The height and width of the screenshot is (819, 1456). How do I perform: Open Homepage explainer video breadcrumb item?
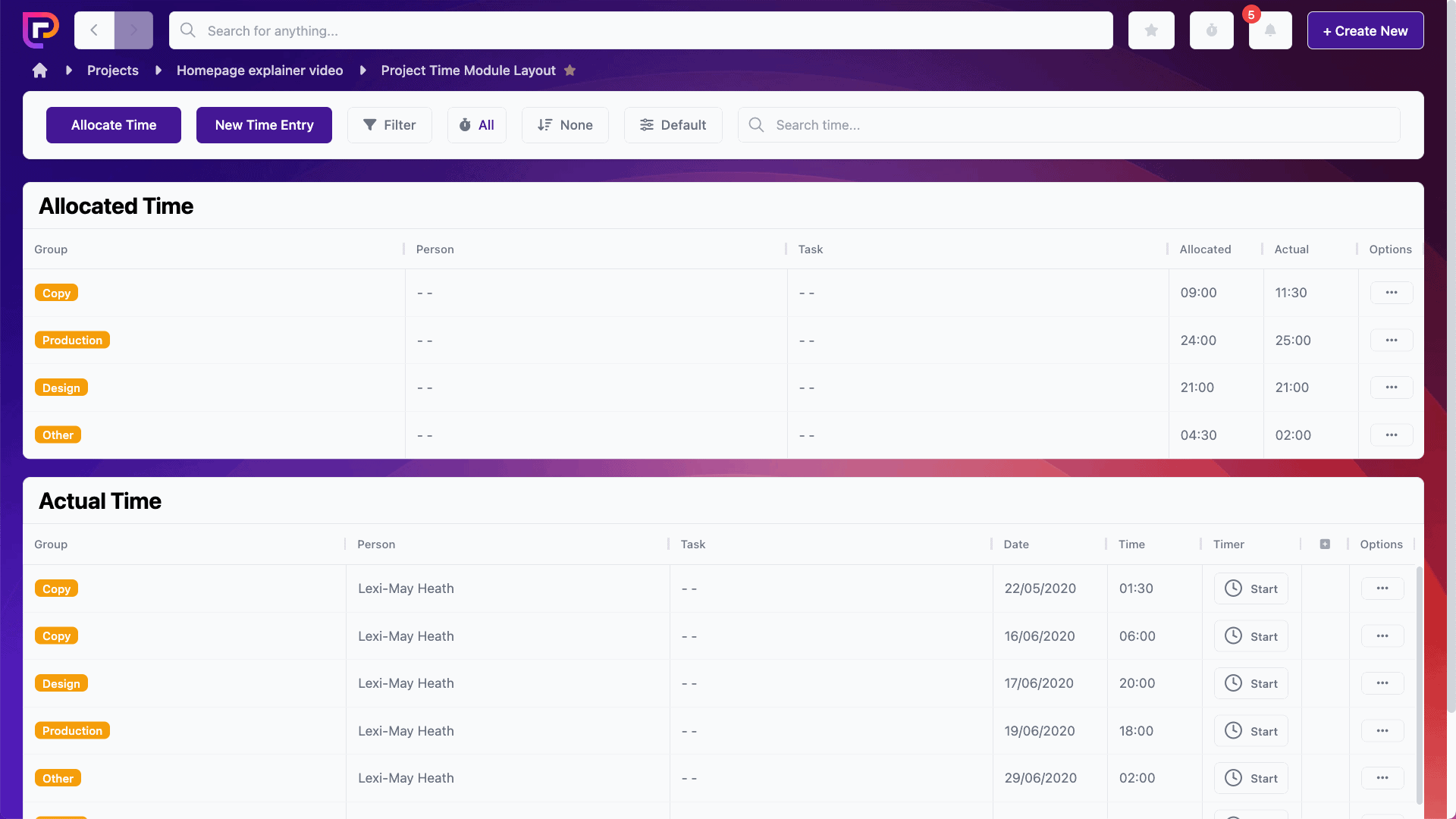259,70
